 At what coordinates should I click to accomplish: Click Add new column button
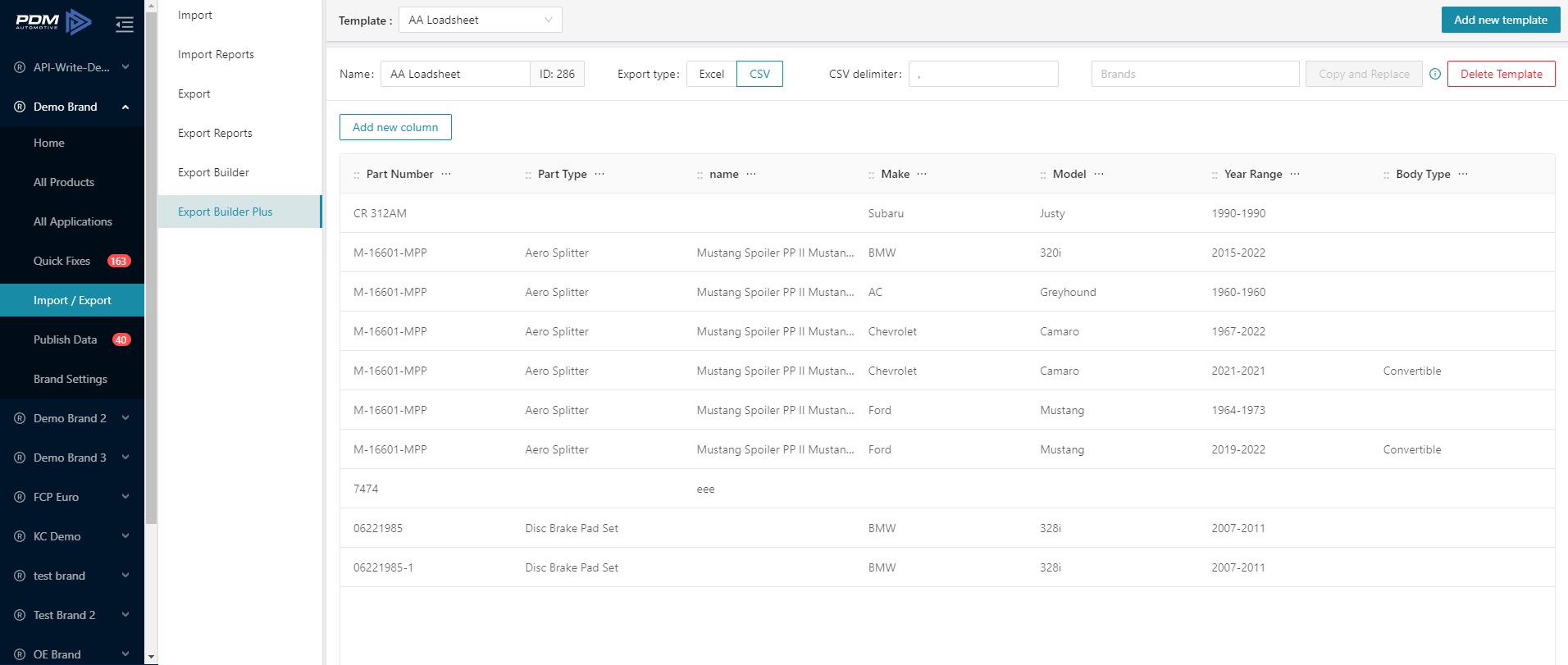pos(395,127)
